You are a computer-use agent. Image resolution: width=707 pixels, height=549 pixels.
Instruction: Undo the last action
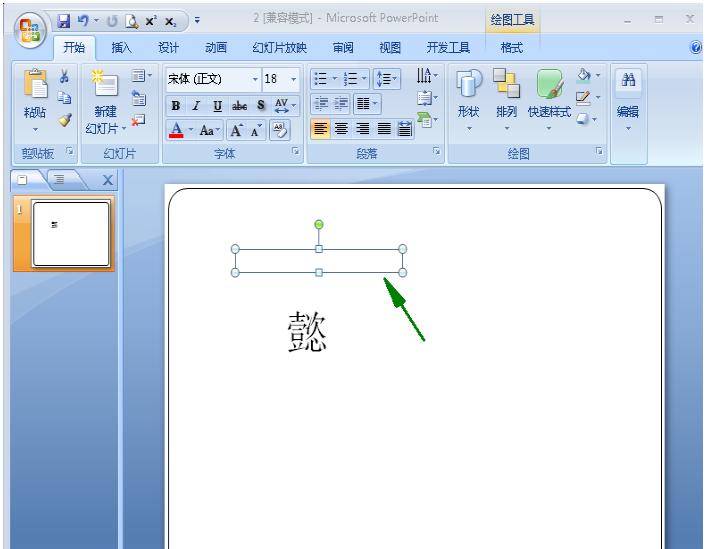(x=83, y=21)
